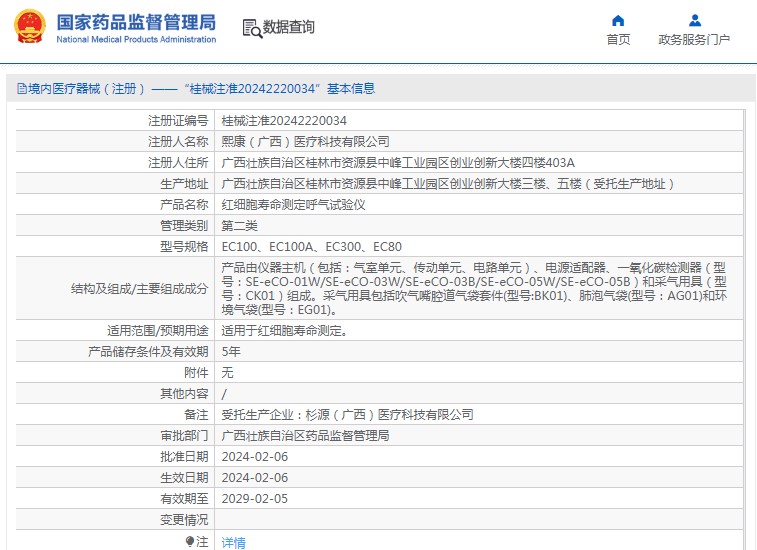The height and width of the screenshot is (550, 757).
Task: Click the 生产地址 value with 受托生产地址
Action: pos(448,183)
